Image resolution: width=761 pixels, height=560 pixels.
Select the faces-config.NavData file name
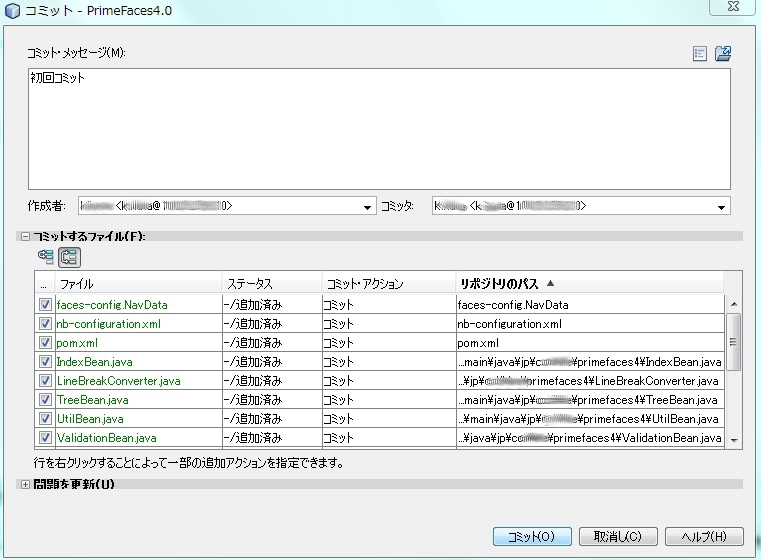(112, 305)
